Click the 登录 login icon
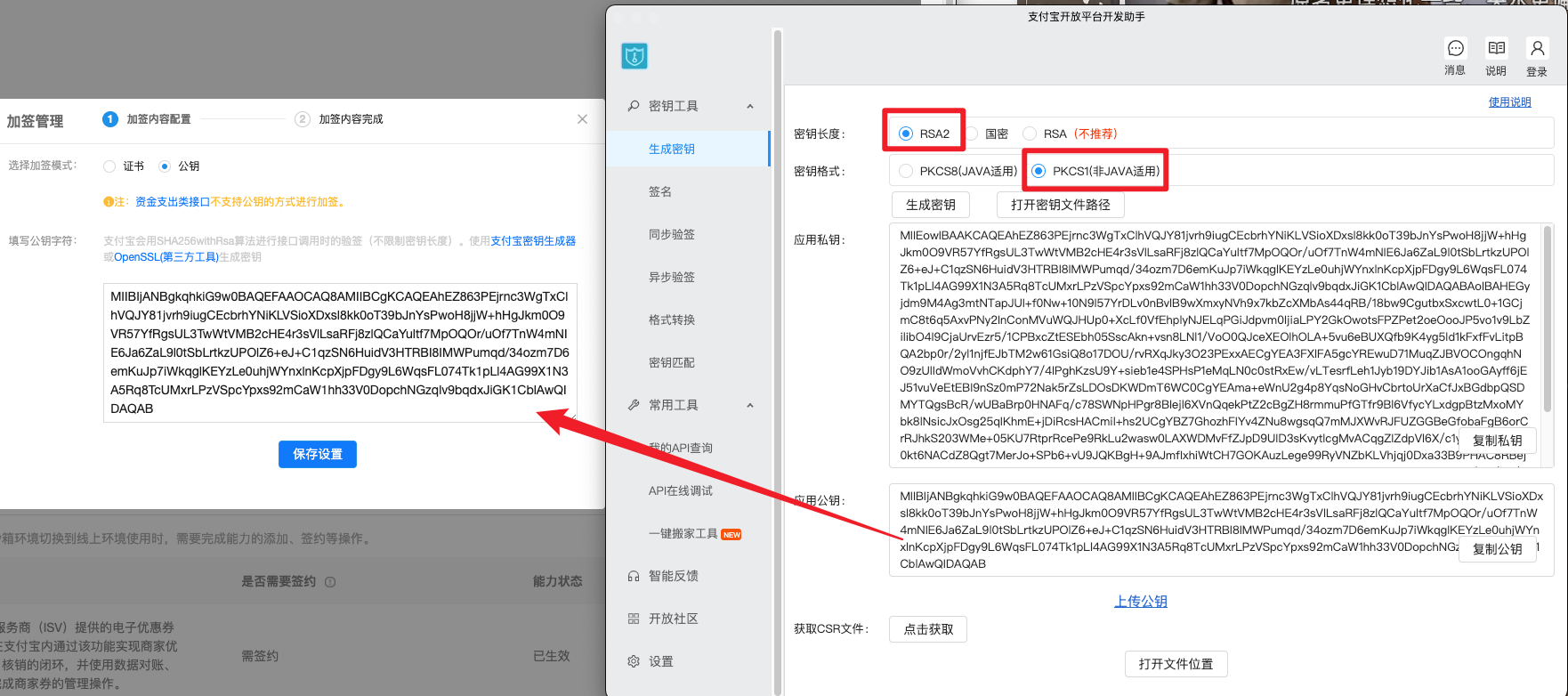This screenshot has height=696, width=1568. click(x=1537, y=48)
